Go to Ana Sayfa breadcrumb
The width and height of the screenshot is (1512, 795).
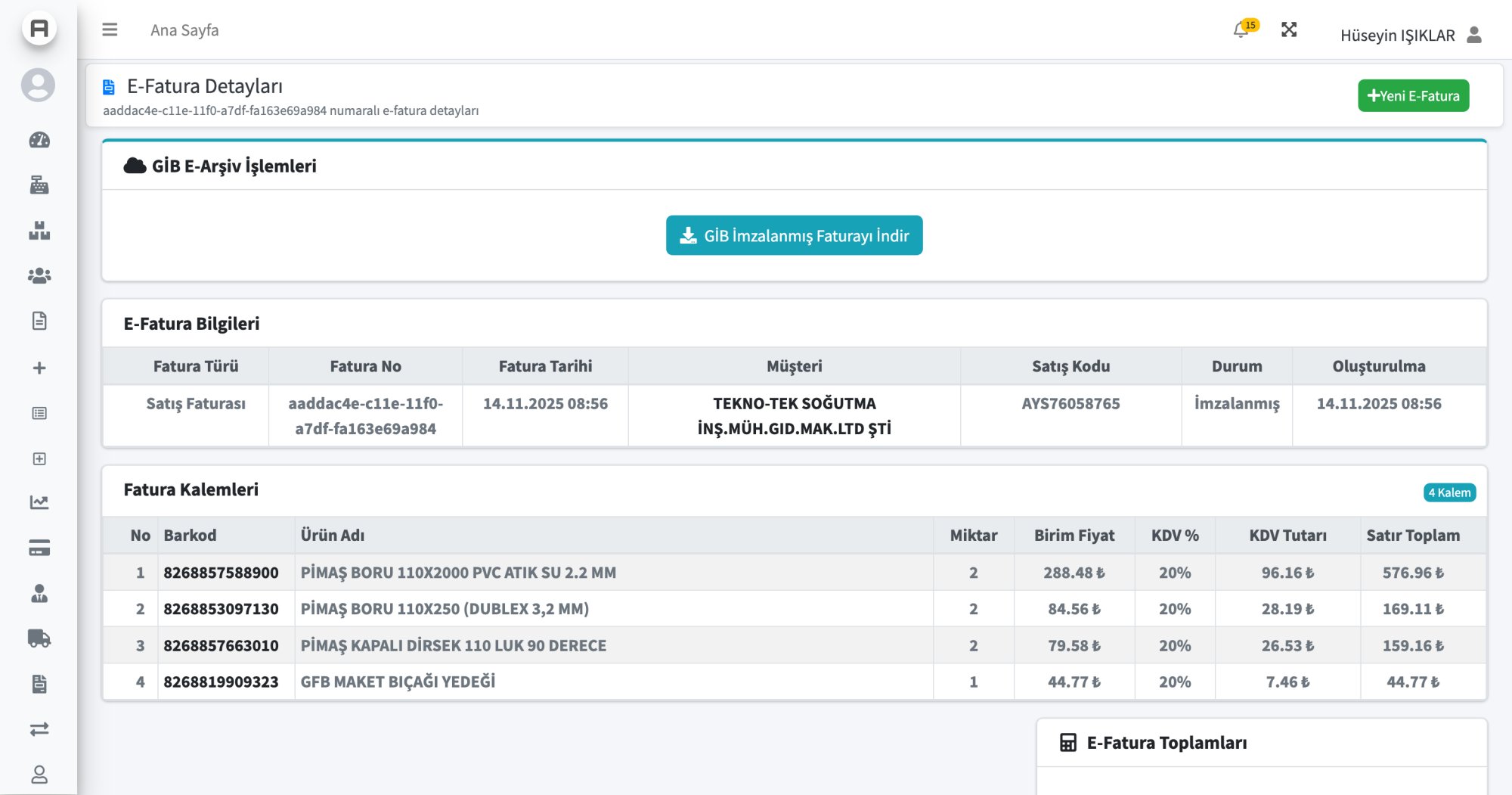[x=184, y=30]
